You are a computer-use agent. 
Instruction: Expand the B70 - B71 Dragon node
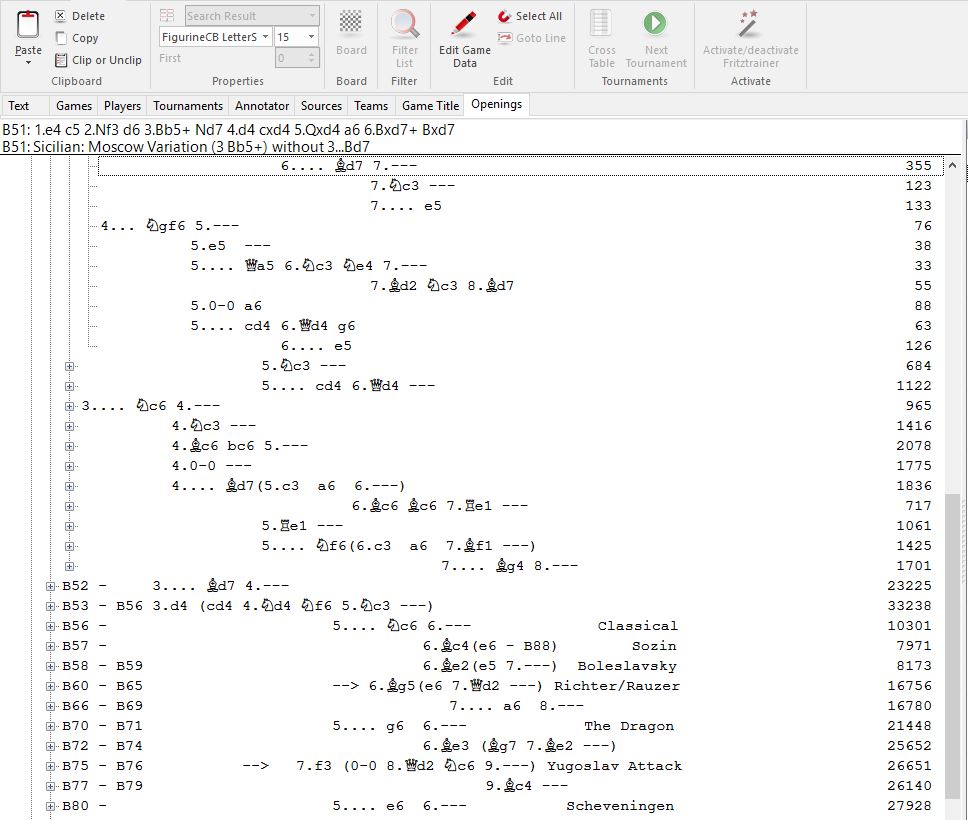pyautogui.click(x=51, y=726)
